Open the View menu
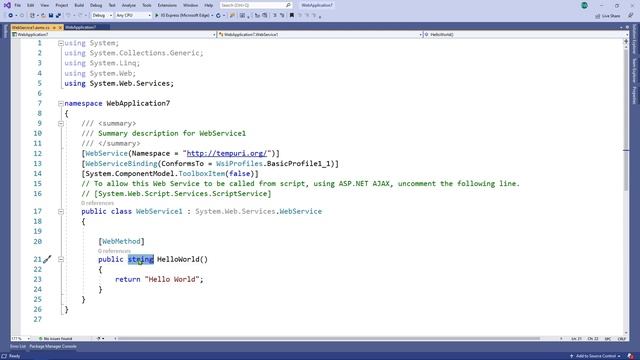Screen dimensions: 640x360 (44, 5)
